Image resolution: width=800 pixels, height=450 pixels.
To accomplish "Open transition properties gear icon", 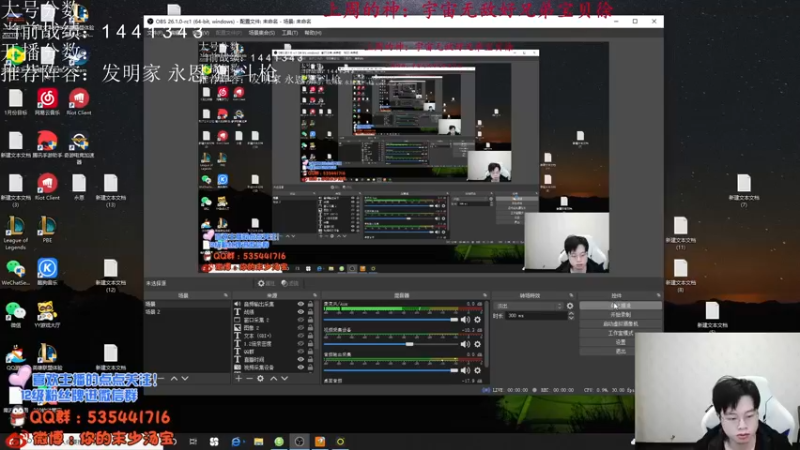I will tap(570, 306).
